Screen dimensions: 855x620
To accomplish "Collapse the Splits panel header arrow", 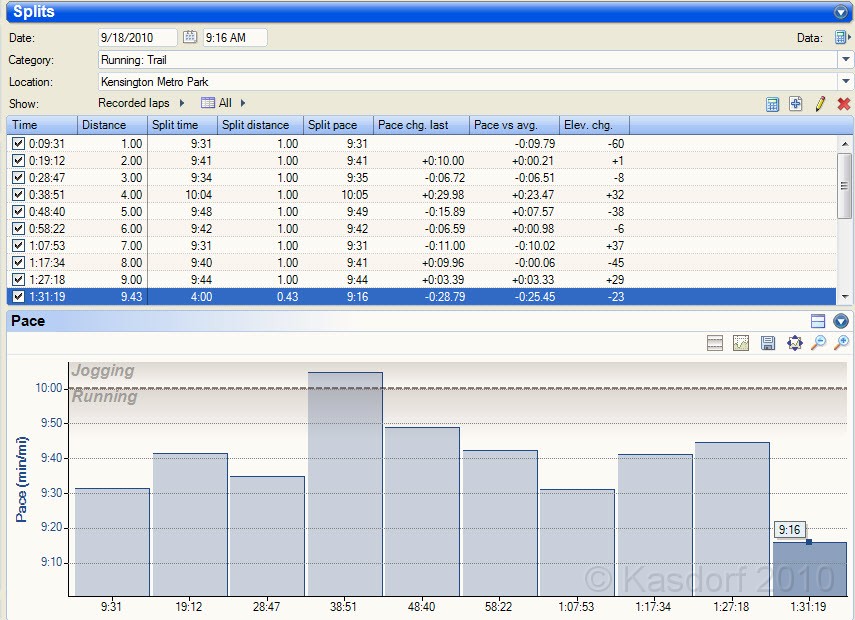I will pyautogui.click(x=841, y=12).
